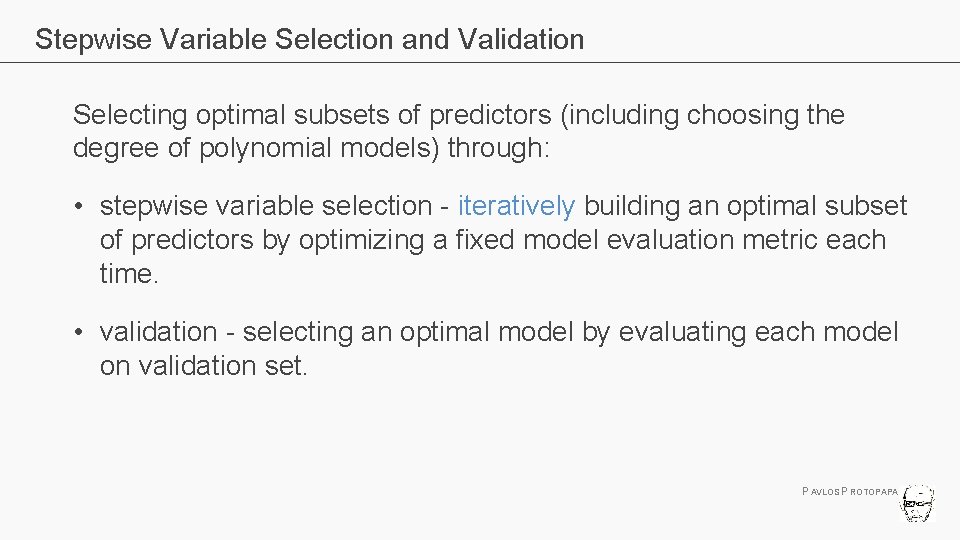Screen dimensions: 960x540
Task: Click "(including choosing the" in the intro
Action: point(702,115)
